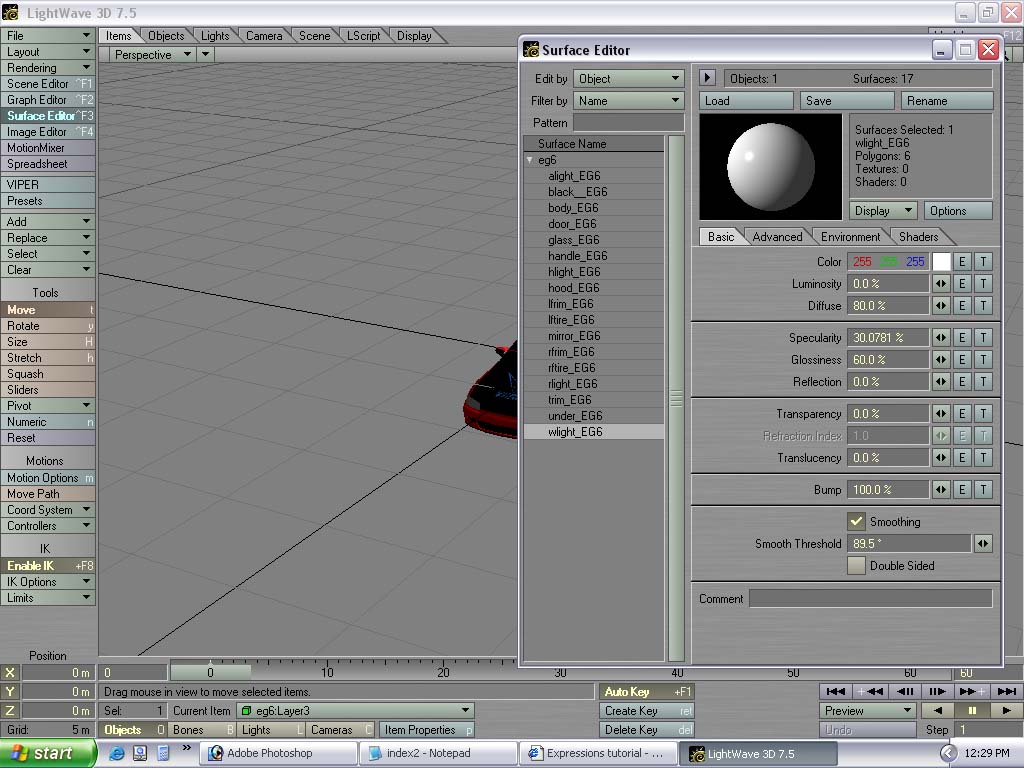1024x768 pixels.
Task: Click the play arrow beside Objects: 1
Action: 707,78
